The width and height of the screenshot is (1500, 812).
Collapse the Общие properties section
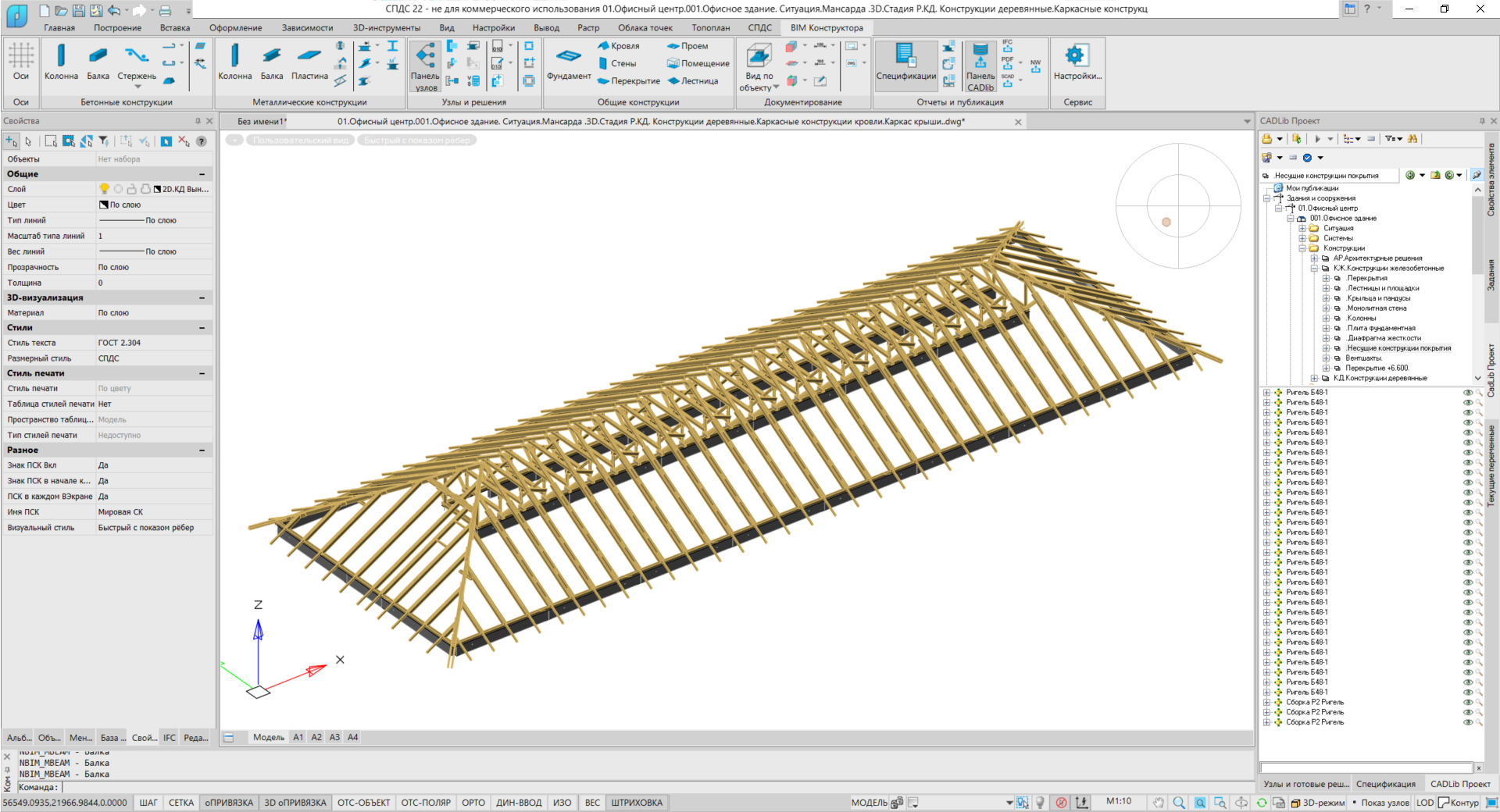(x=202, y=174)
